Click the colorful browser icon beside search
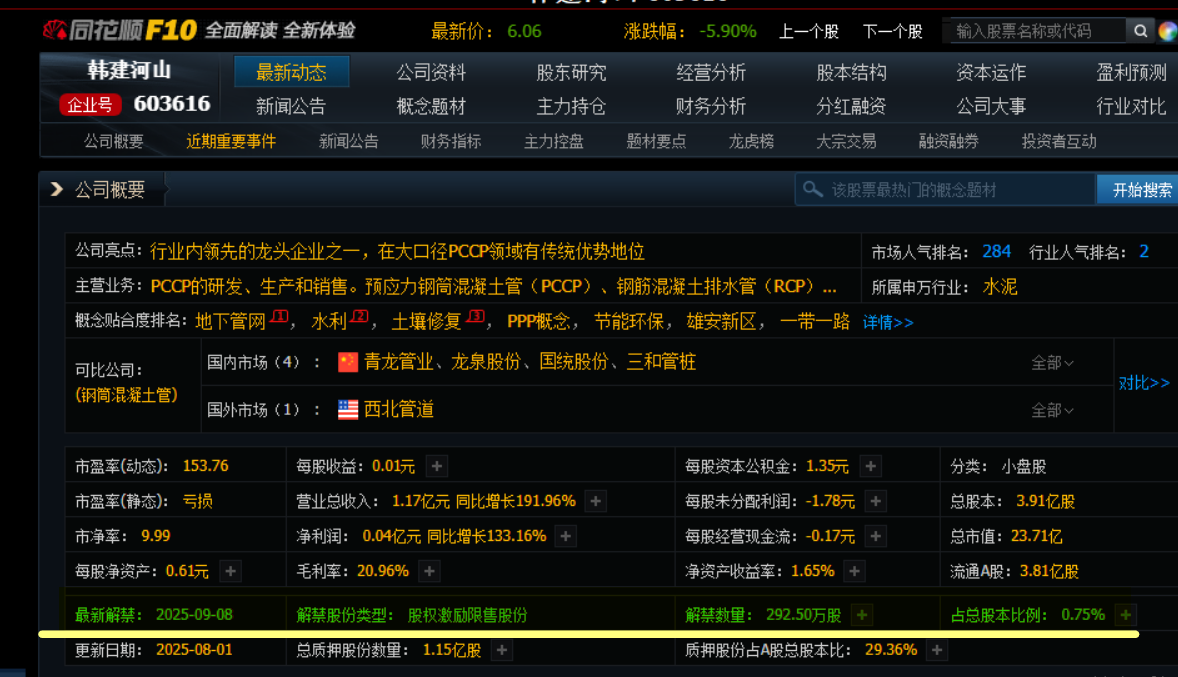 (1168, 31)
